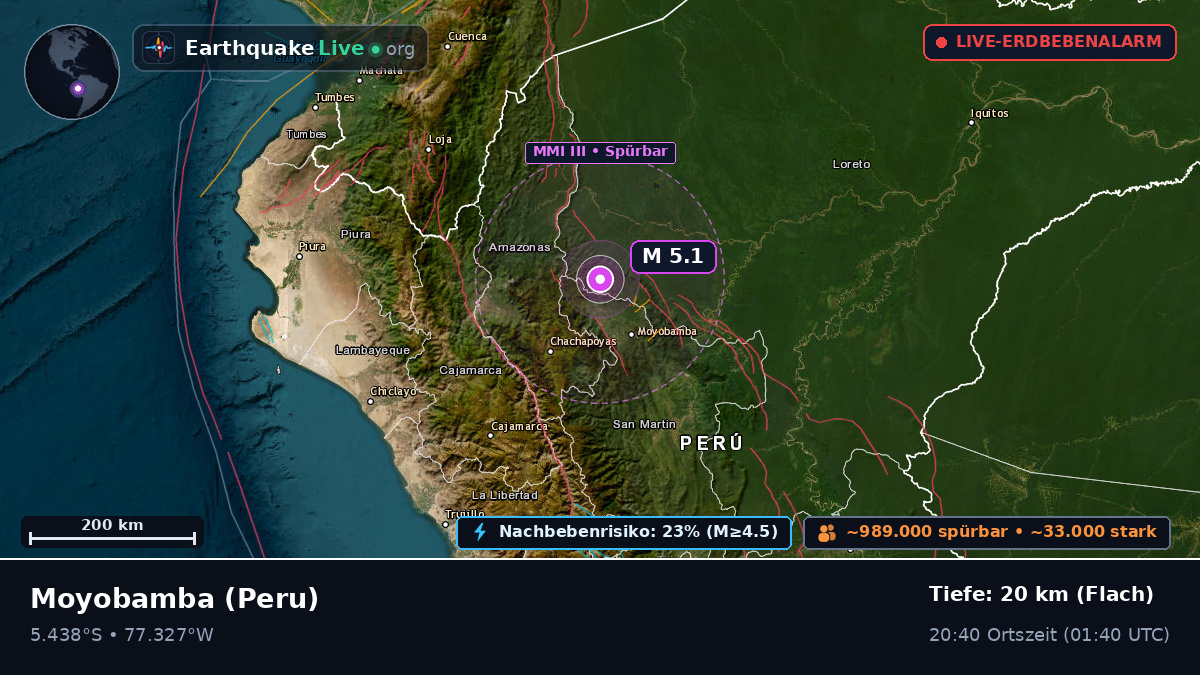Viewport: 1200px width, 675px height.
Task: Click the coordinates 5.438°S • 77.327°W
Action: (122, 635)
